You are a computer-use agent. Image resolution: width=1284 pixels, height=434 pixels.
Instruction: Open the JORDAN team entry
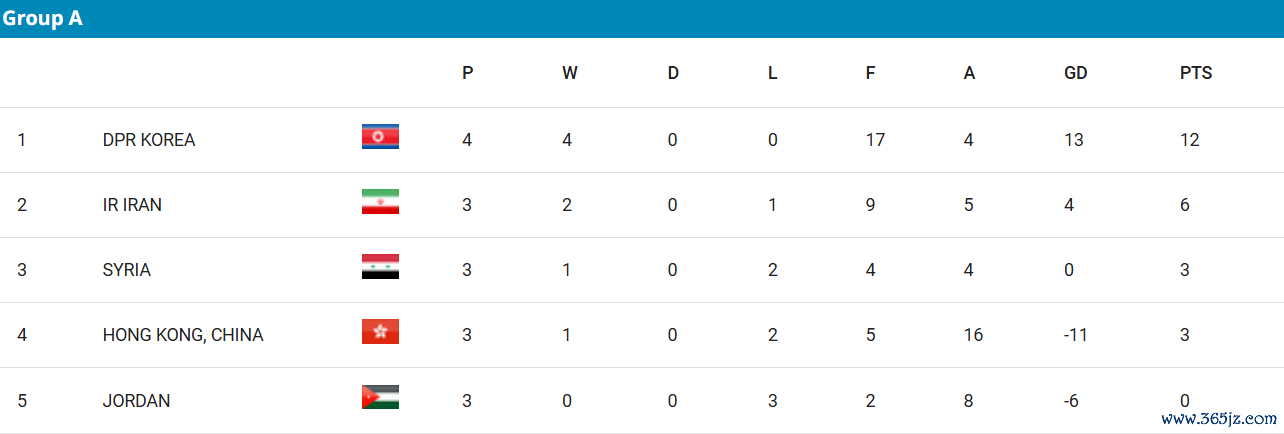(136, 401)
